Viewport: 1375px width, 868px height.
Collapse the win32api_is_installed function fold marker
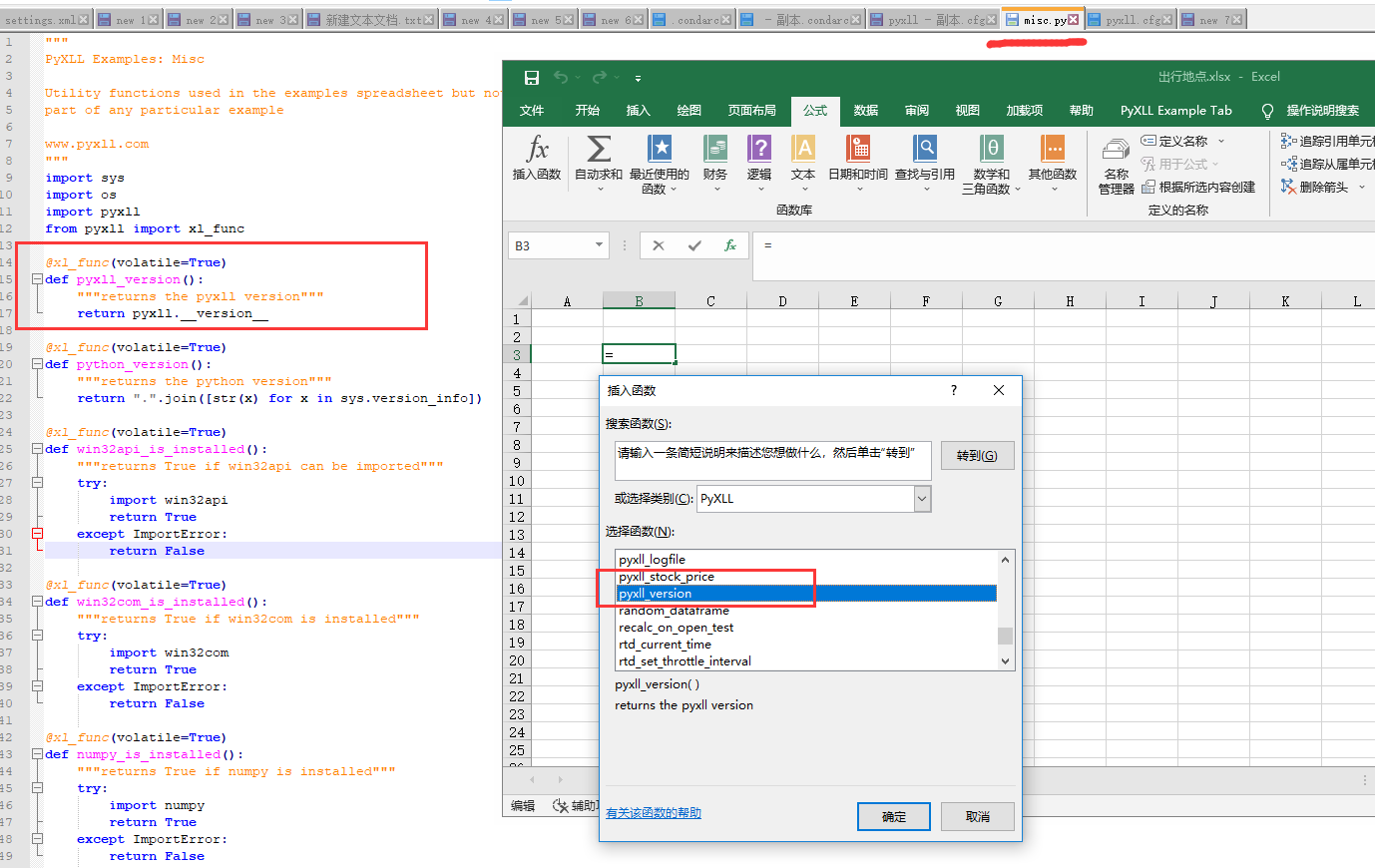coord(37,449)
